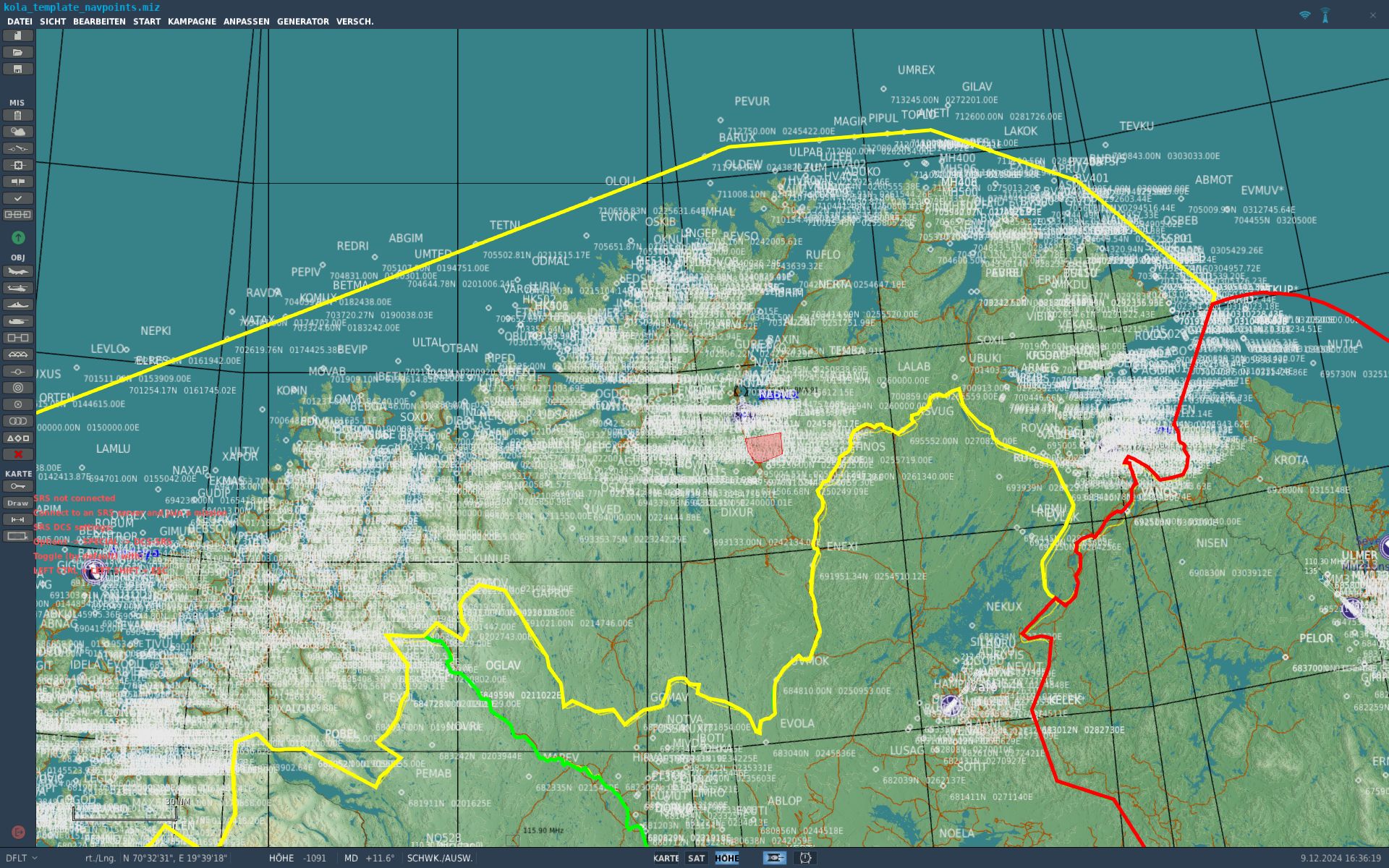Open the weather settings cloud icon
The width and height of the screenshot is (1389, 868).
(17, 132)
